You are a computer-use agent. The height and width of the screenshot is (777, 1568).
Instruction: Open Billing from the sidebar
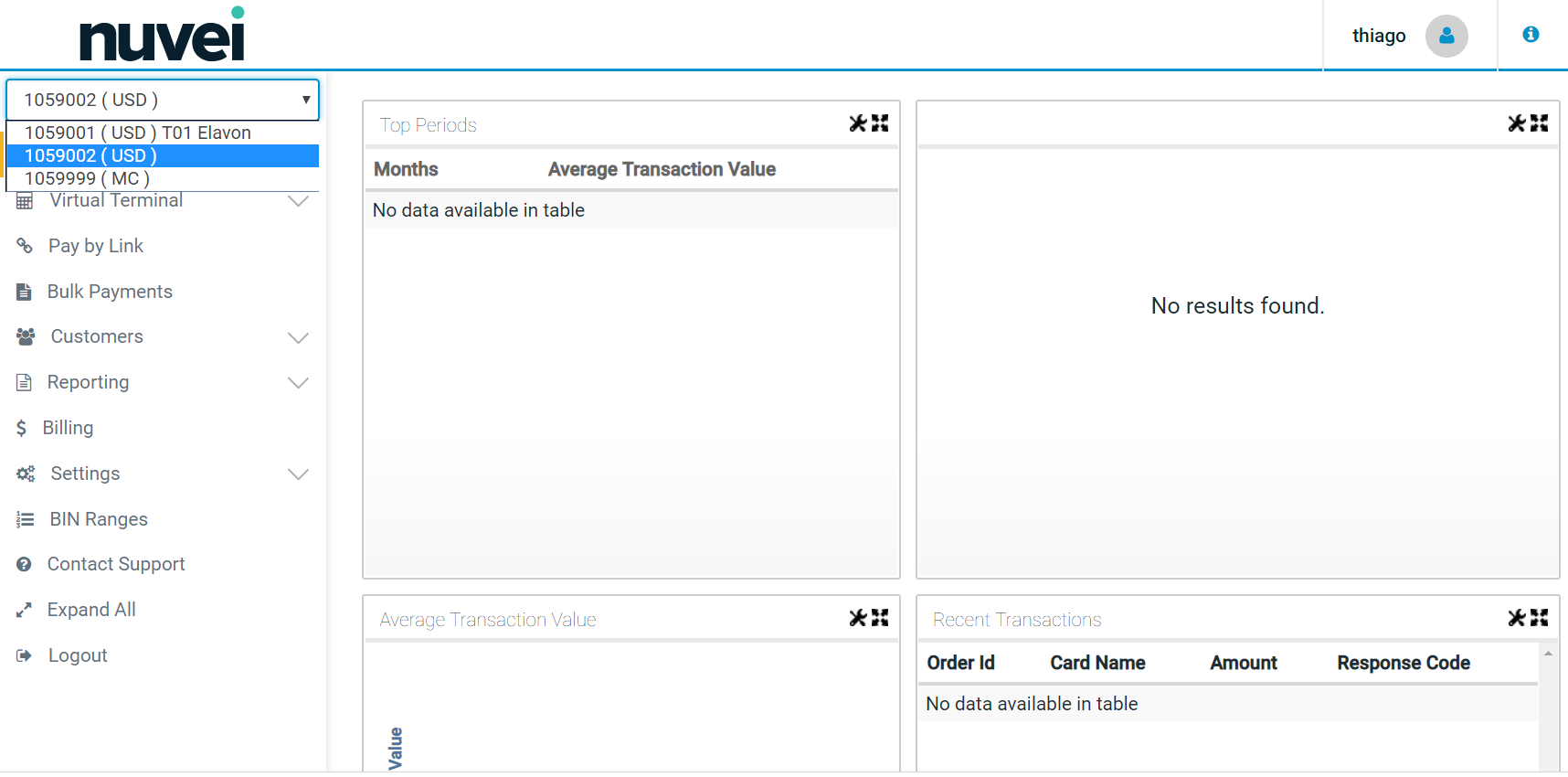pos(68,428)
